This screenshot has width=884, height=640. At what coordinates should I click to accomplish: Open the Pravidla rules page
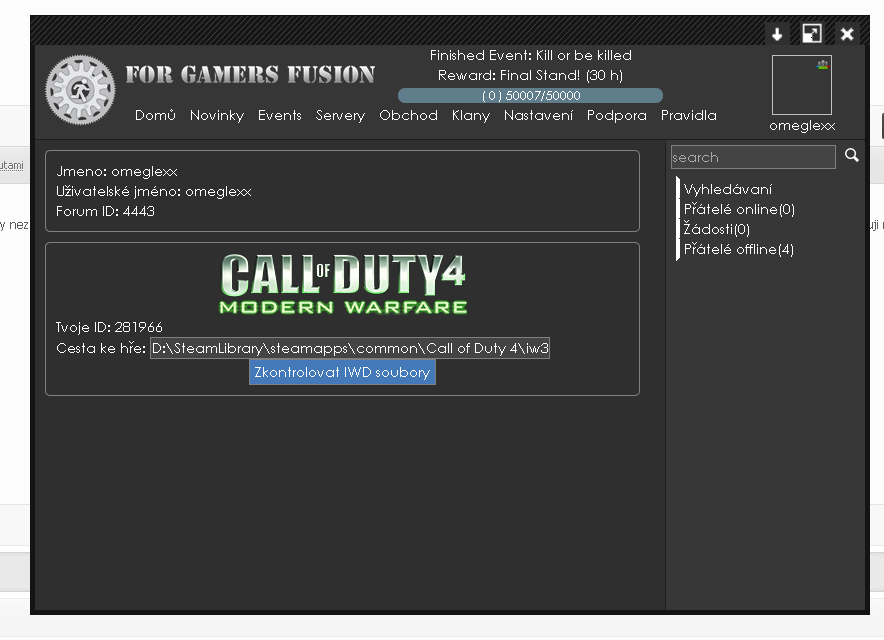(688, 115)
